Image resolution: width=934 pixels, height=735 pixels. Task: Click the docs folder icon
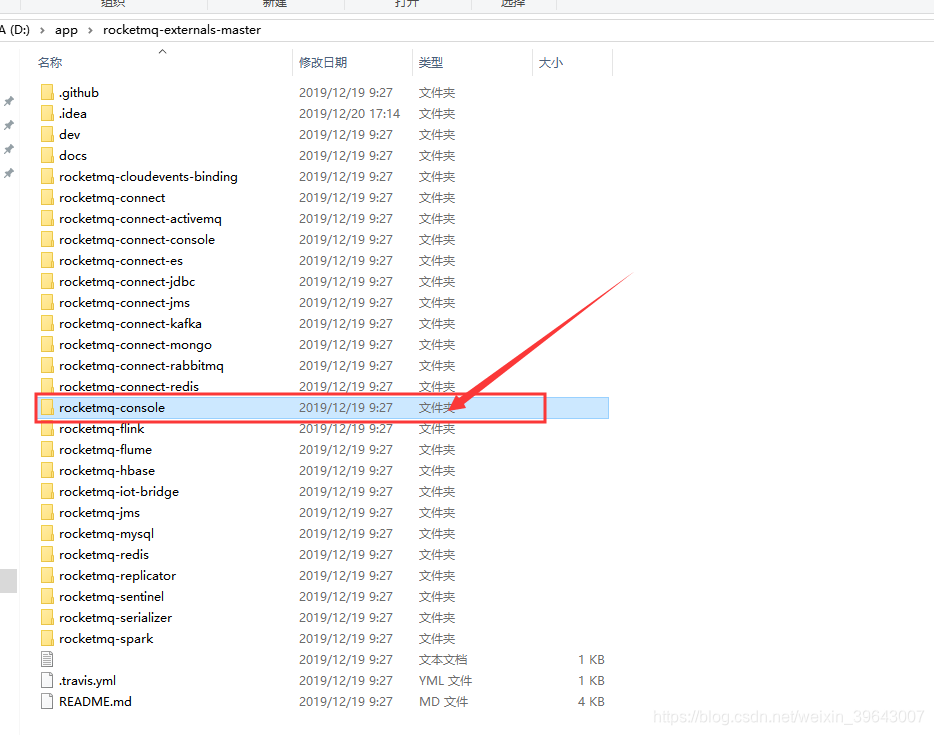click(x=47, y=155)
